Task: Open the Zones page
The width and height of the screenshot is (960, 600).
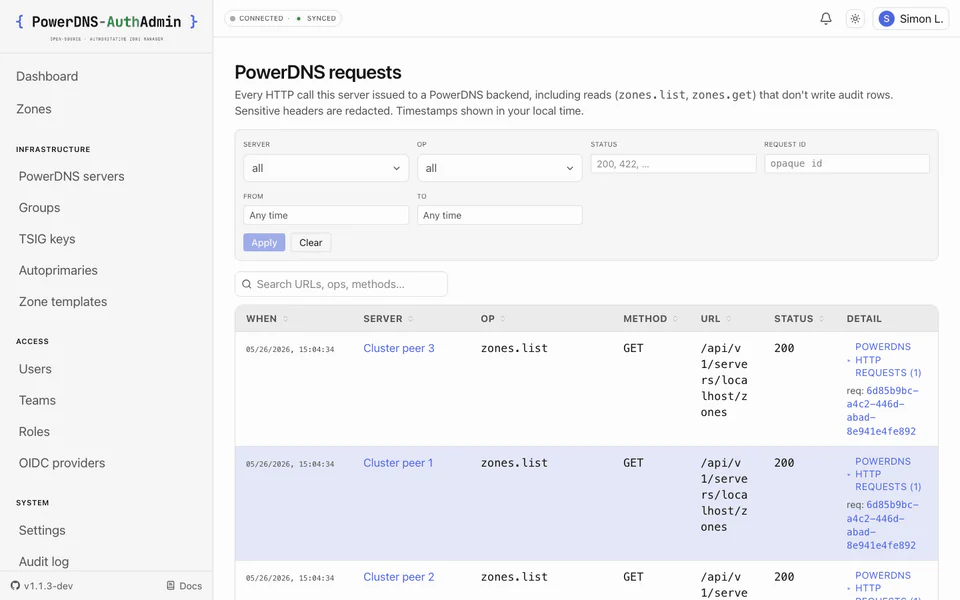Action: click(x=34, y=109)
